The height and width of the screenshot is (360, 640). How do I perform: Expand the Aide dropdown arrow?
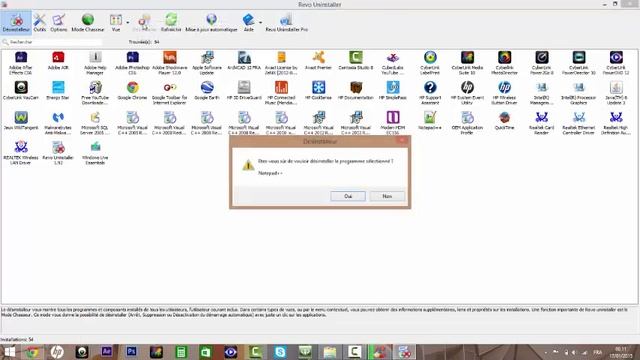260,22
